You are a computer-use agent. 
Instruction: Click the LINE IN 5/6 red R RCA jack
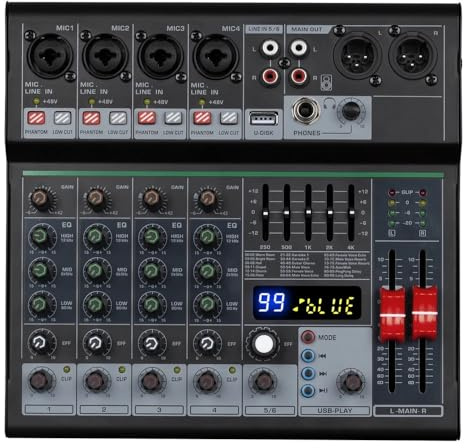click(270, 76)
